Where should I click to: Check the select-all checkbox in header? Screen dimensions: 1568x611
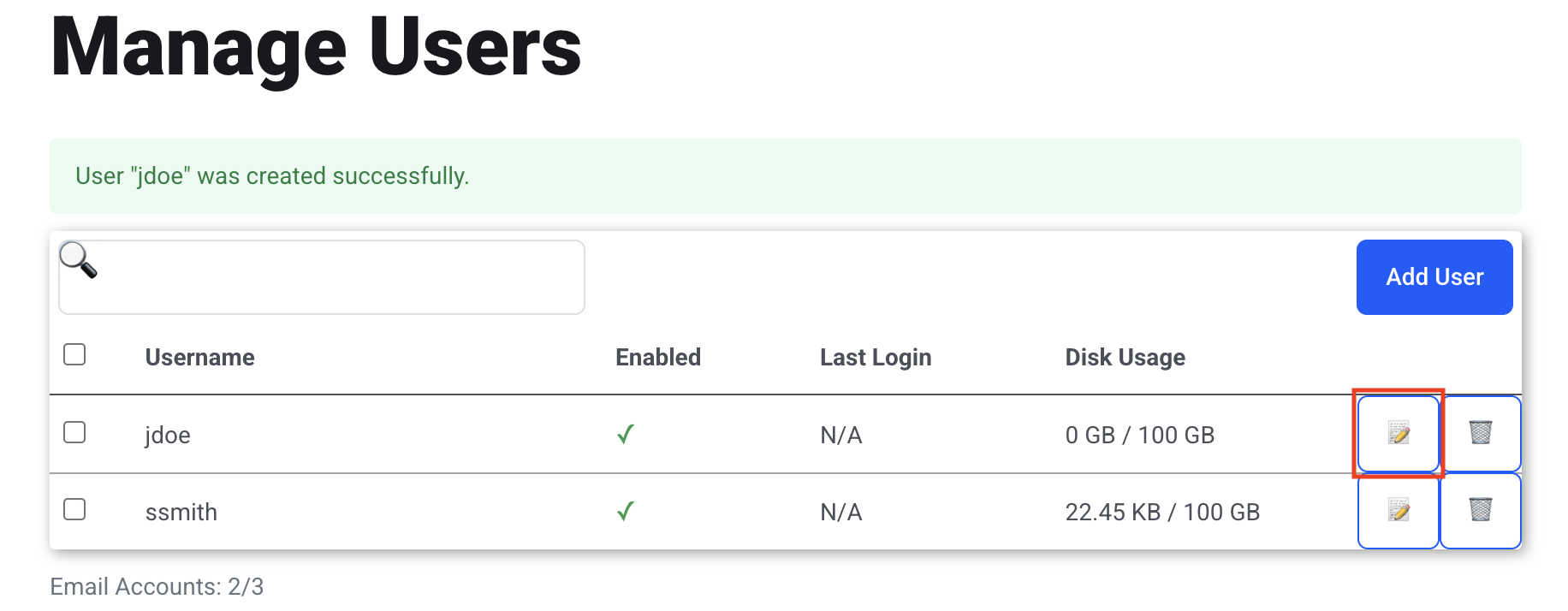(x=74, y=354)
